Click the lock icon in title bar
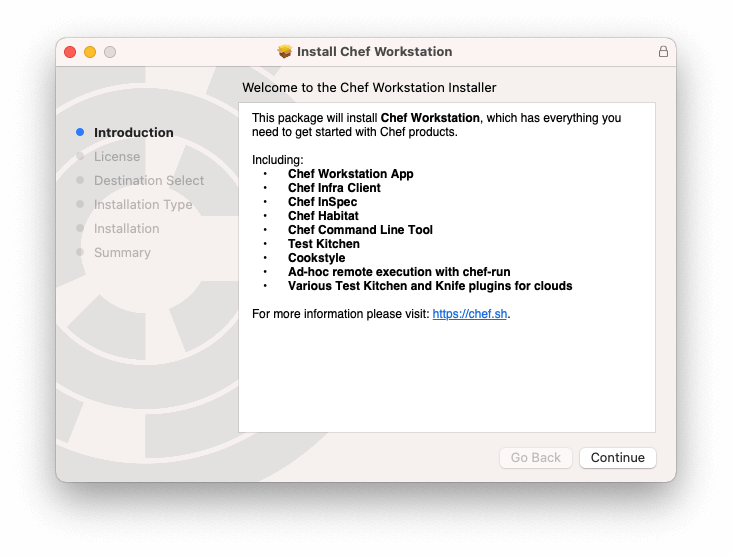This screenshot has height=556, width=732. 663,51
